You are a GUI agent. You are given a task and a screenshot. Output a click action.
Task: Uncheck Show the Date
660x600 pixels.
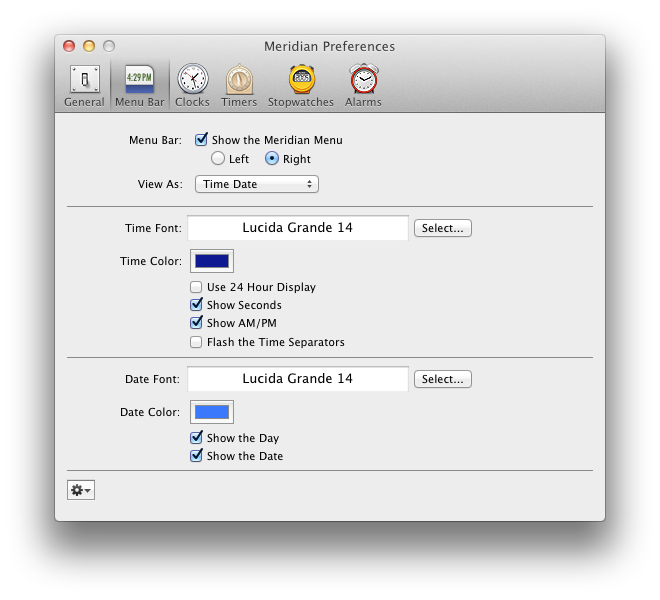196,456
